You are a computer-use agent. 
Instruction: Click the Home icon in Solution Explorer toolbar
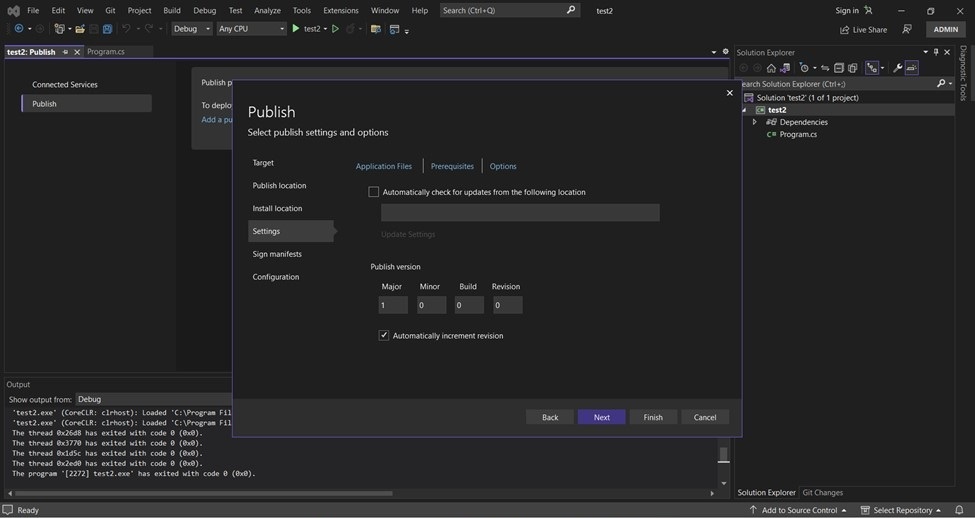click(x=771, y=68)
